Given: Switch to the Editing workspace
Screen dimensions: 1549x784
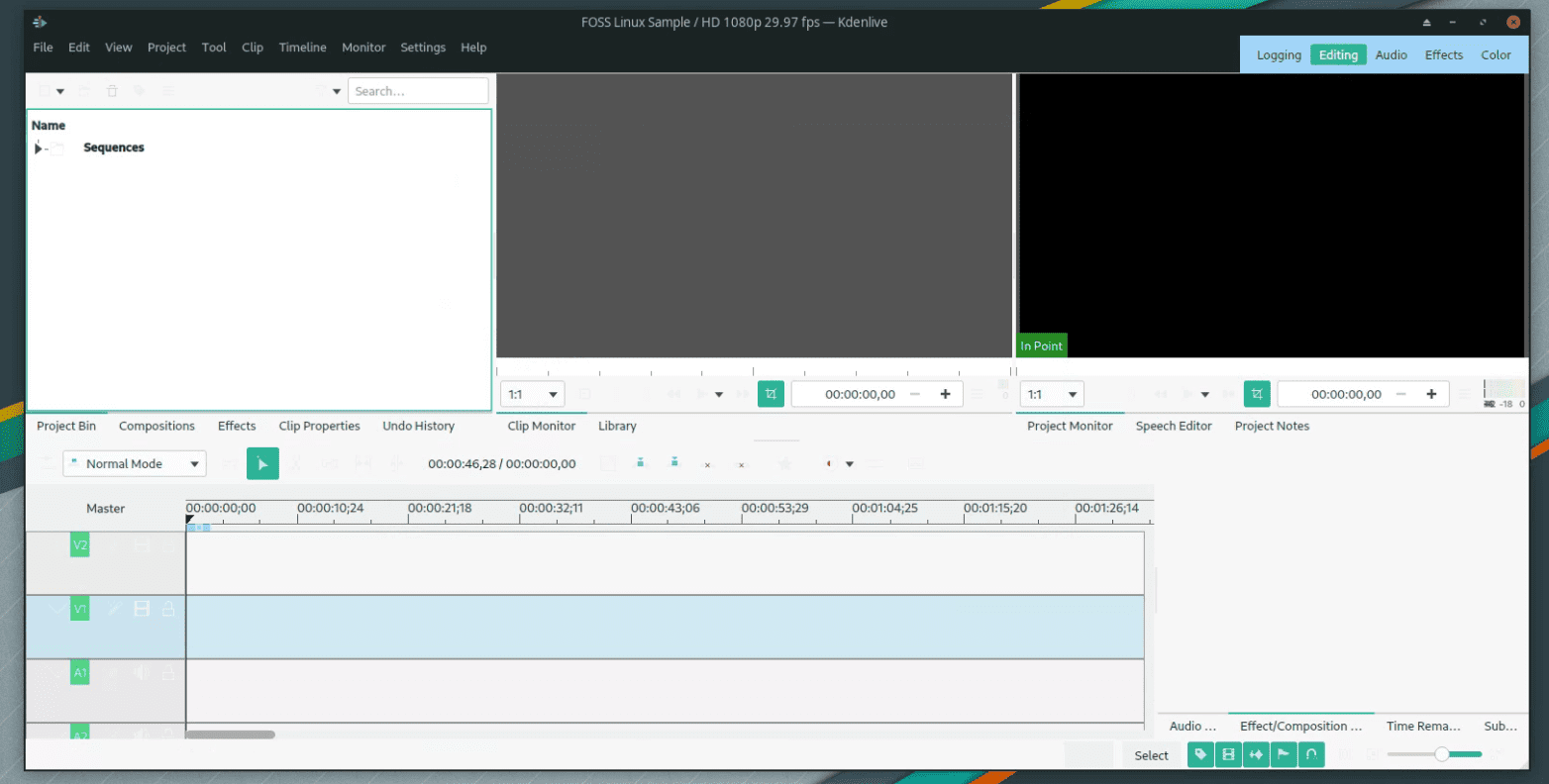Looking at the screenshot, I should click(x=1338, y=55).
